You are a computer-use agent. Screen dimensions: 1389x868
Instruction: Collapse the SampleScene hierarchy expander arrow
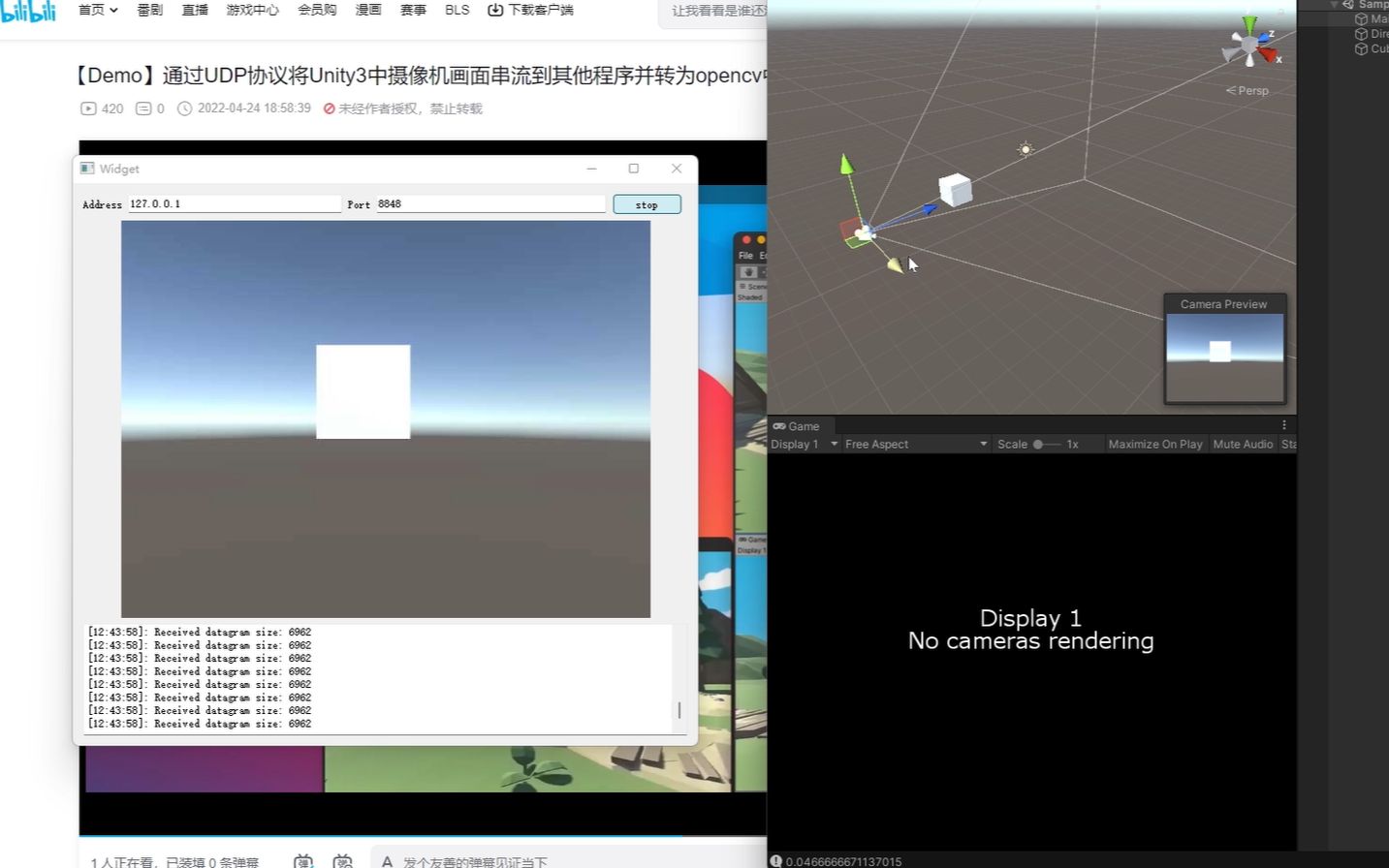1334,5
